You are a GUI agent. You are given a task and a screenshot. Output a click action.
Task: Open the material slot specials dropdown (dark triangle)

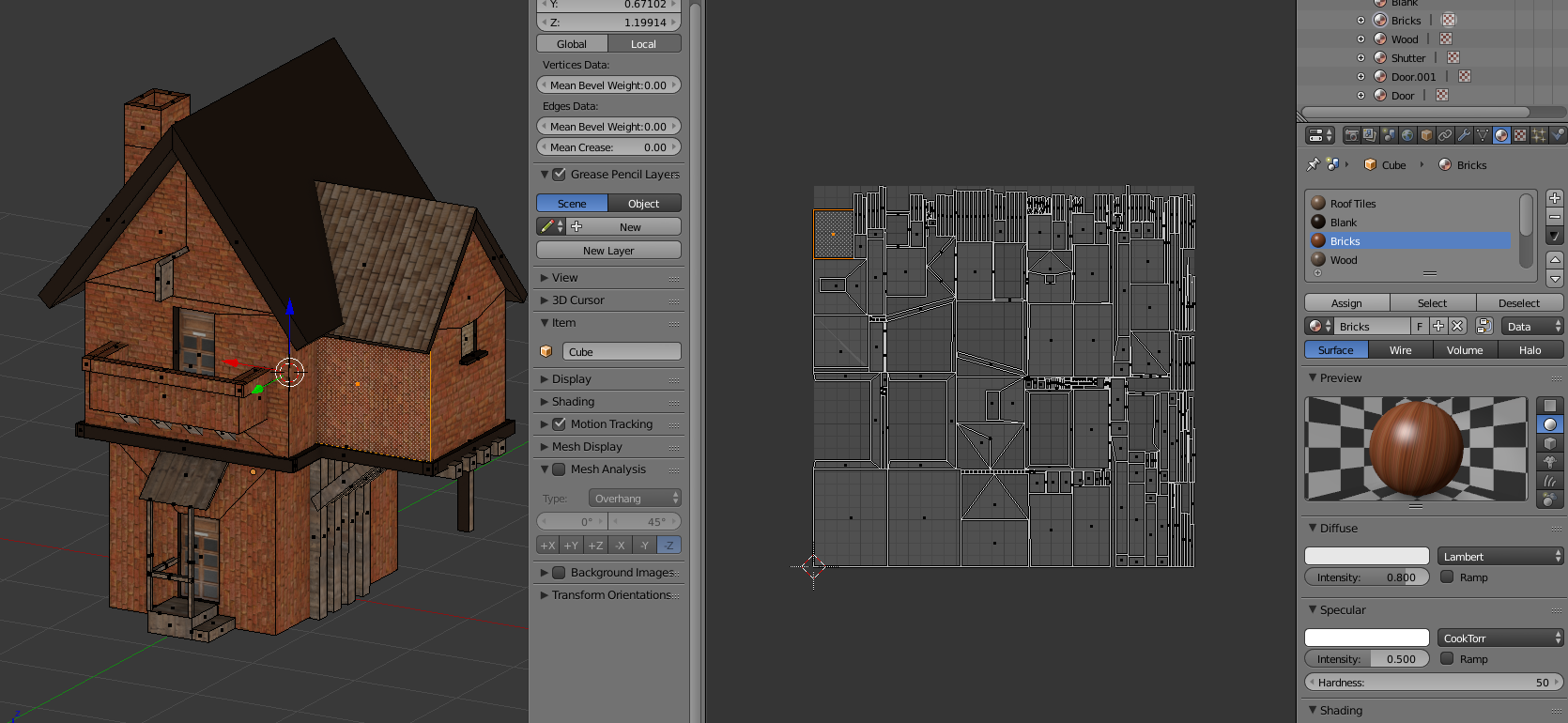pos(1555,236)
